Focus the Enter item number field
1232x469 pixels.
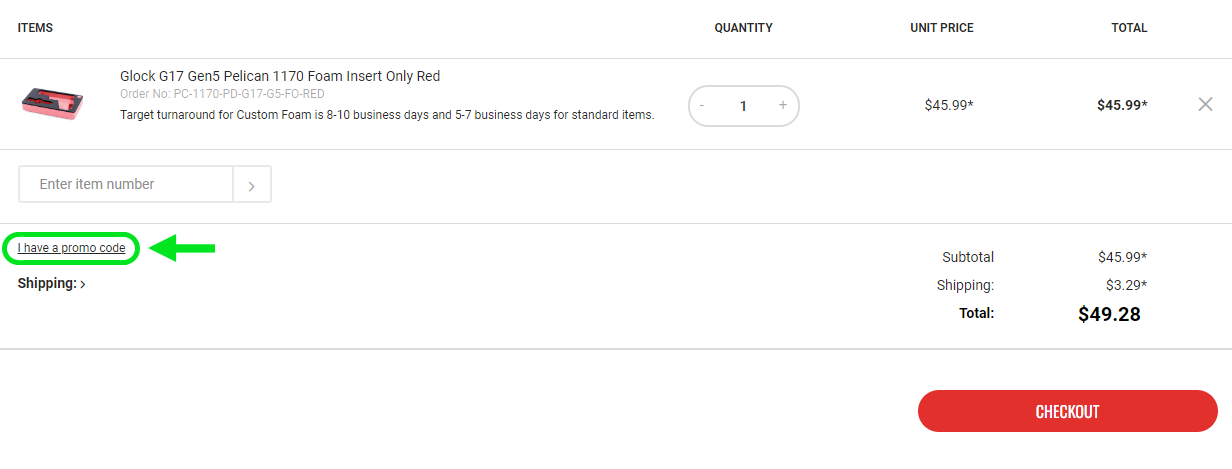[x=126, y=184]
